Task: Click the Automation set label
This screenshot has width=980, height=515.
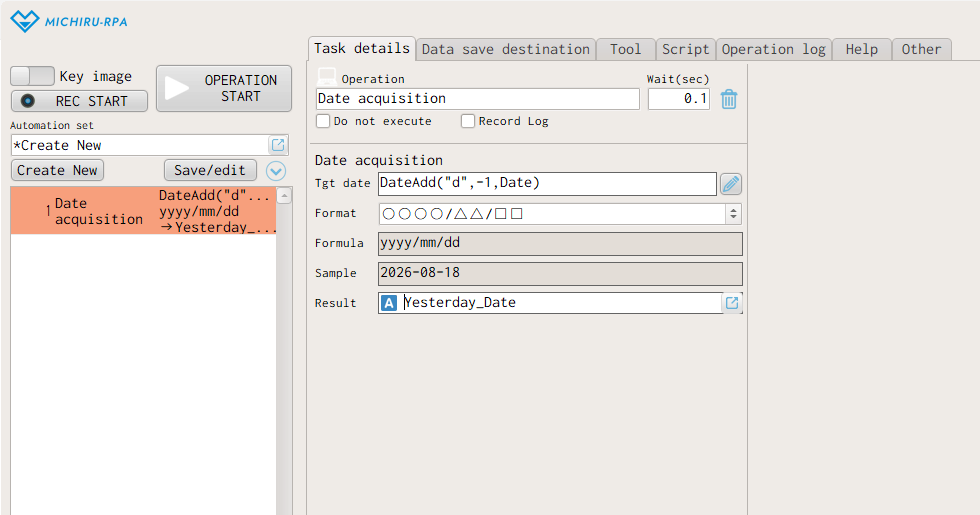Action: [52, 126]
